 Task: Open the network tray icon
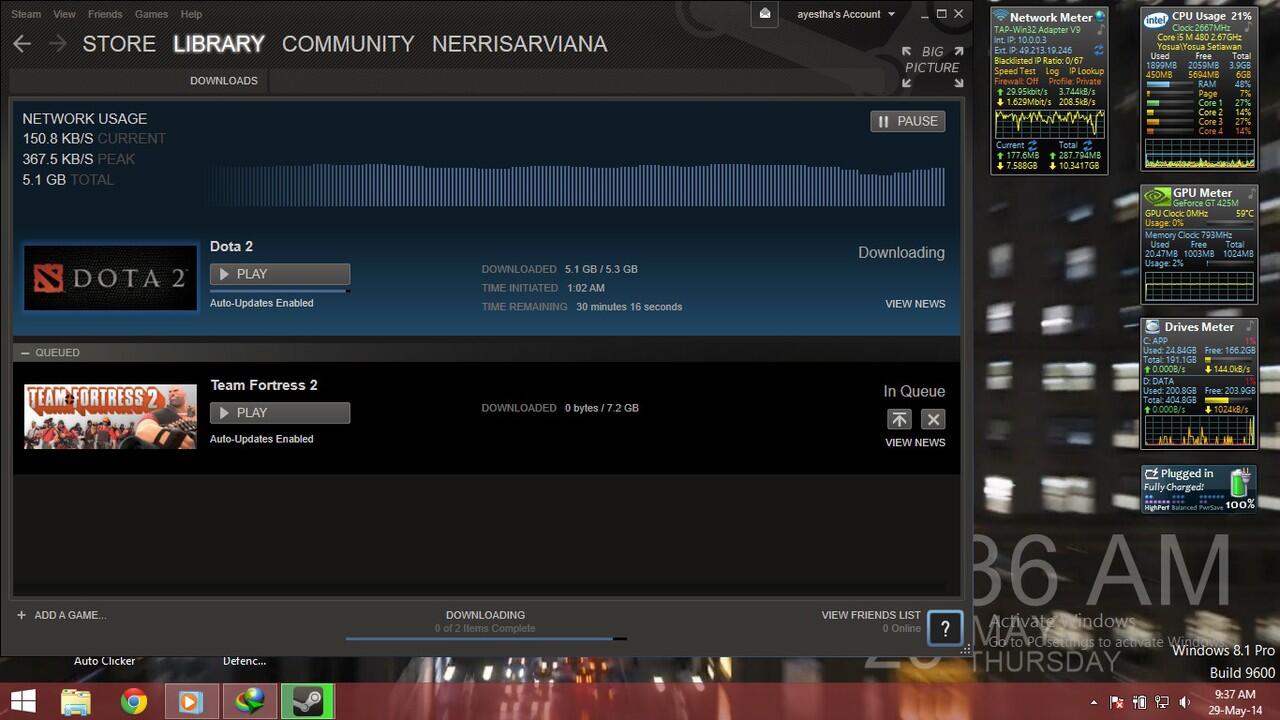tap(1162, 702)
